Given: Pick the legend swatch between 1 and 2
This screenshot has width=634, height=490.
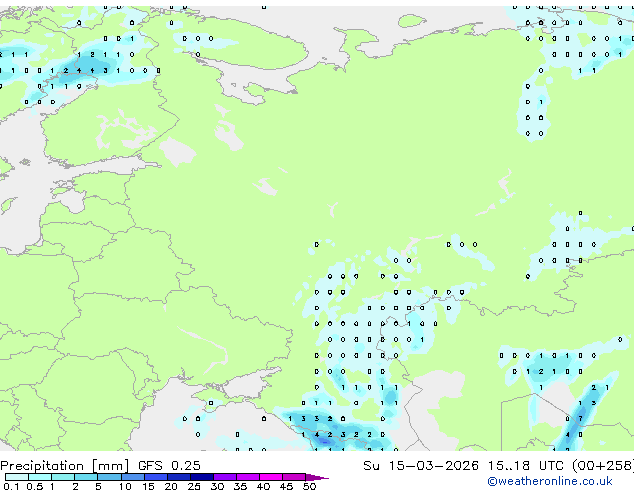Looking at the screenshot, I should [x=63, y=477].
